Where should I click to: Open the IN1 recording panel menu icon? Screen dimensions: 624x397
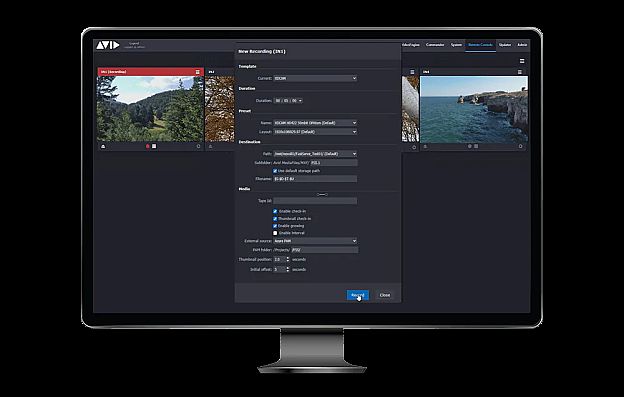[x=197, y=72]
